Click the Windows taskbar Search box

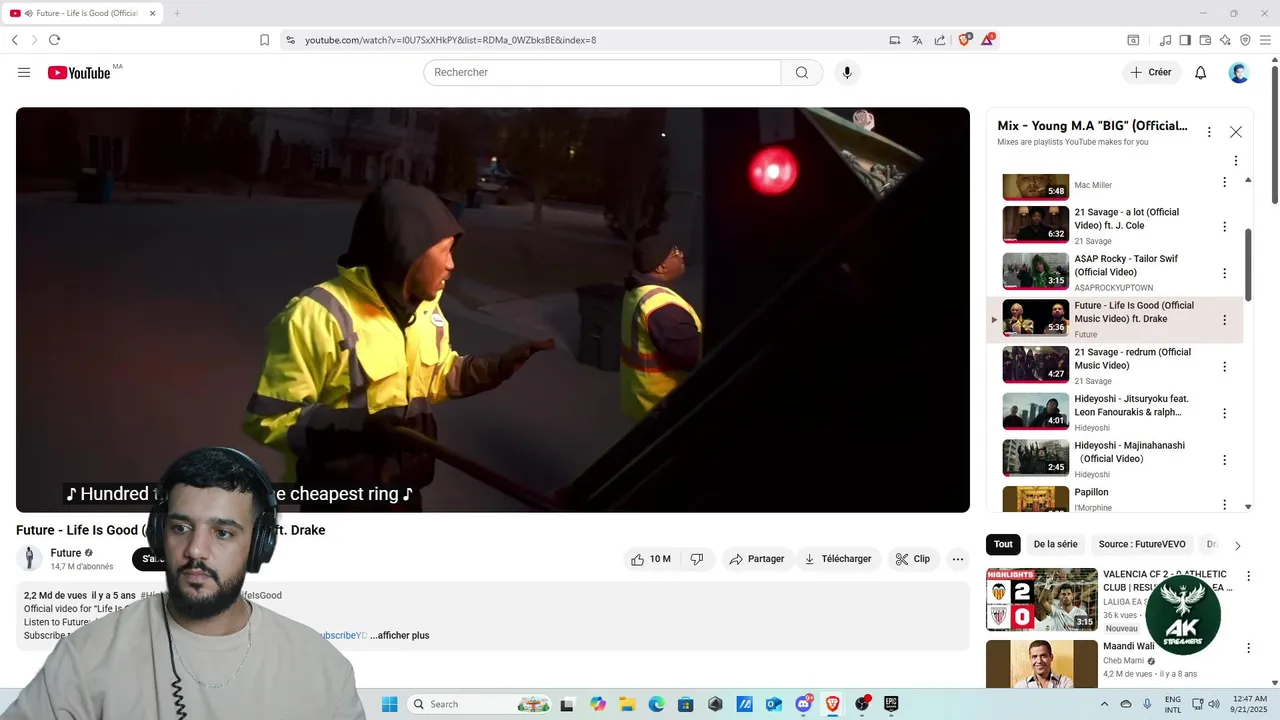pyautogui.click(x=480, y=704)
